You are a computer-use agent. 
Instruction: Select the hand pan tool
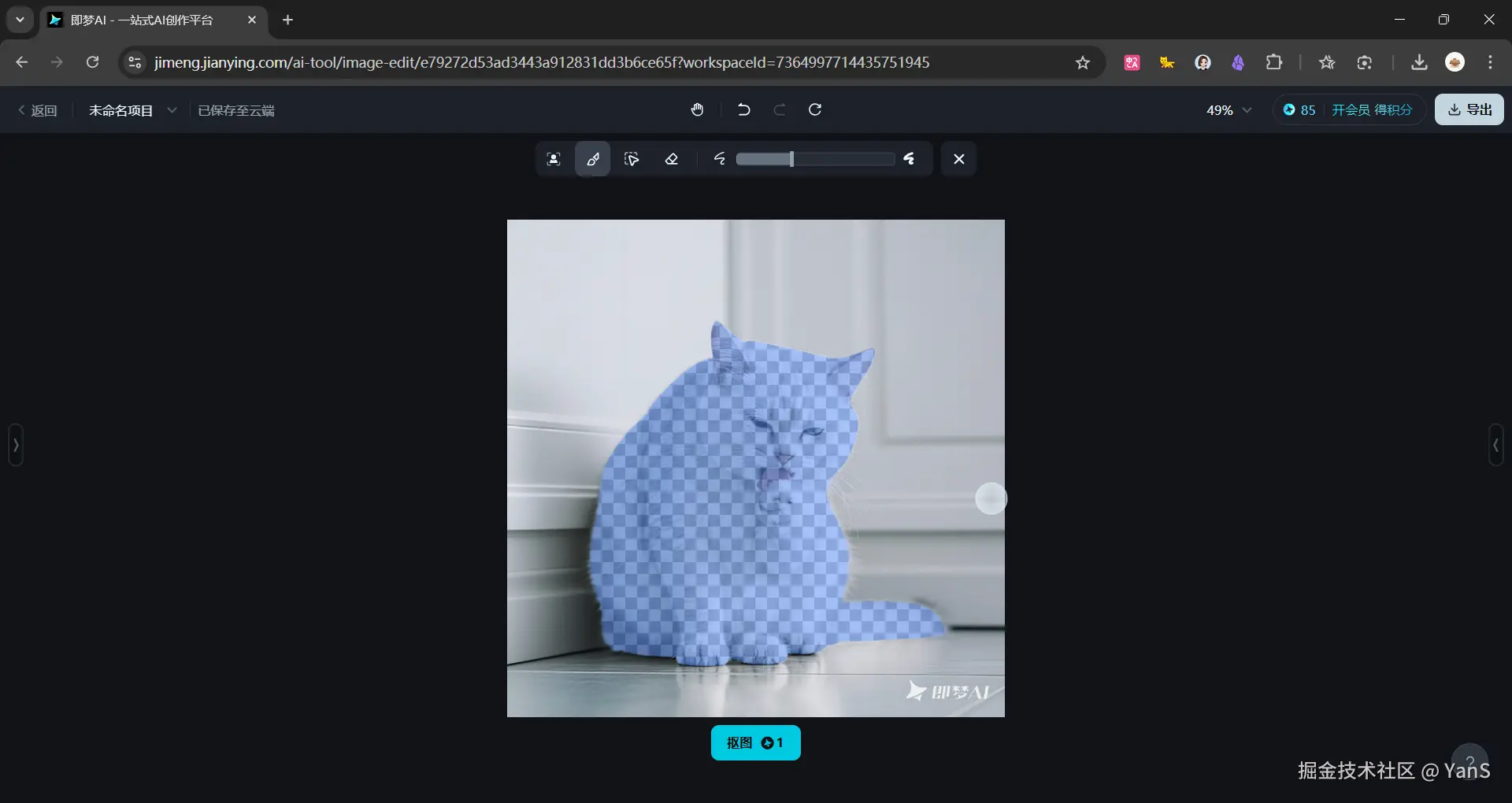698,109
